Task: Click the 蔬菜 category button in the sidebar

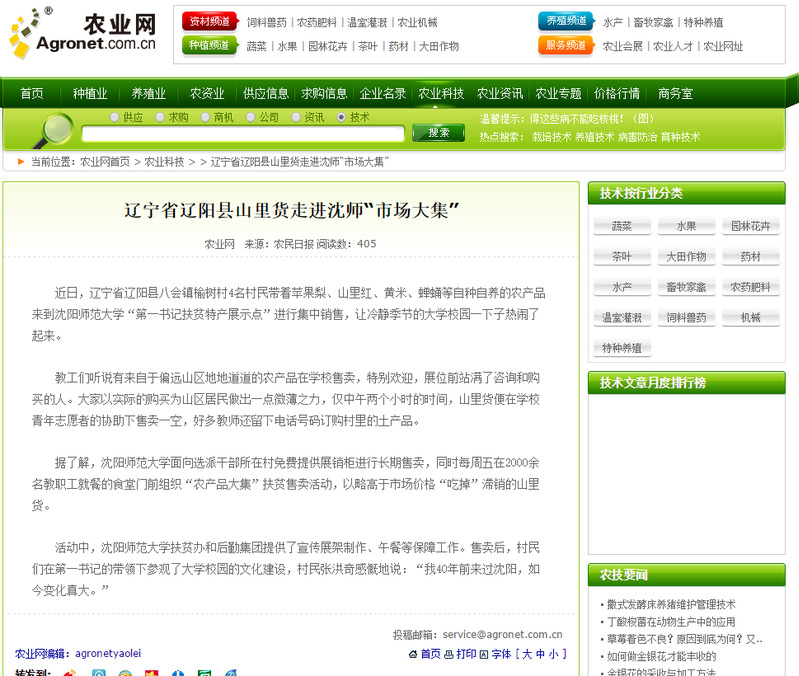Action: tap(622, 226)
